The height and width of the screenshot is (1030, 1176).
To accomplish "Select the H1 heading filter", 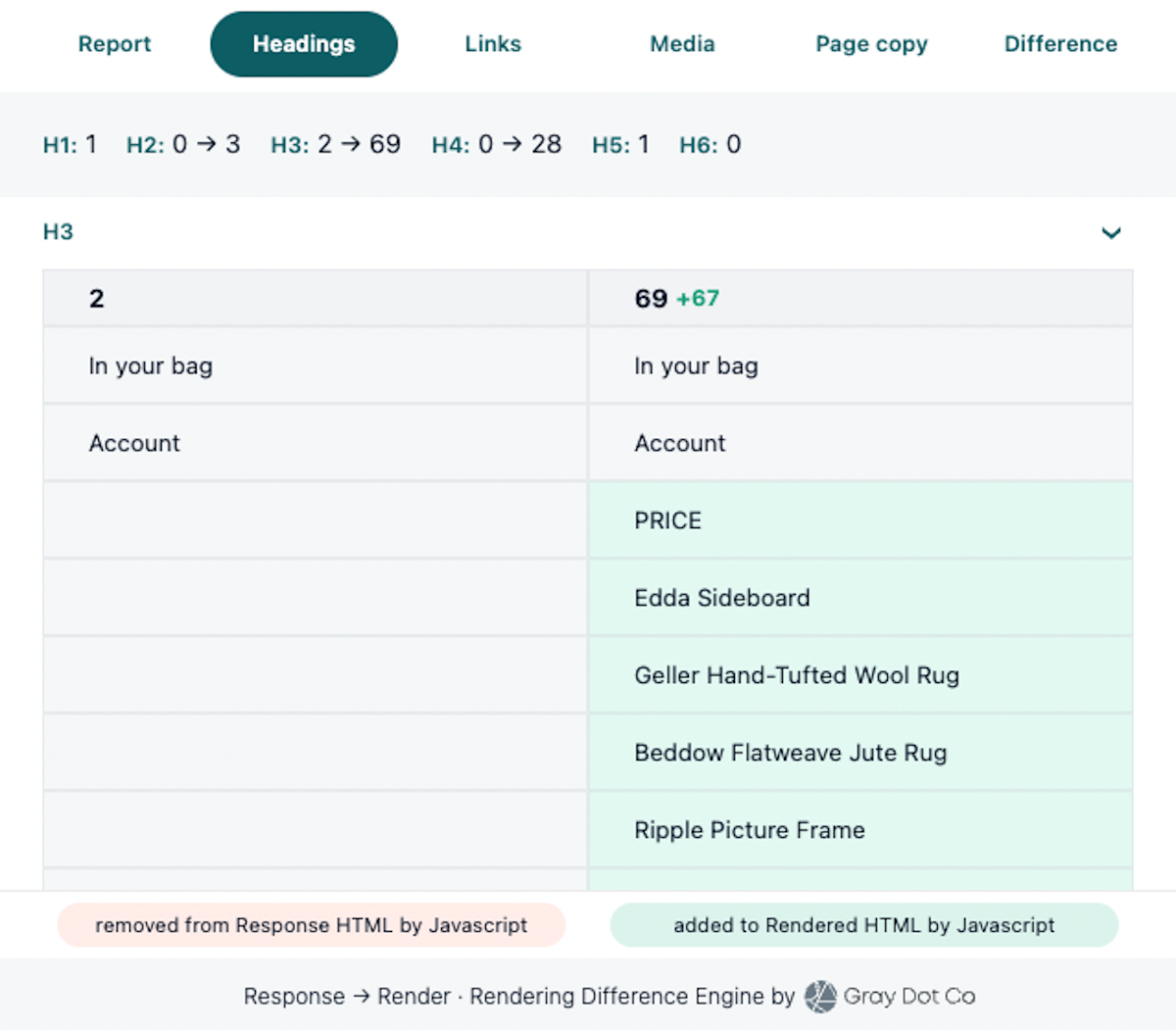I will [x=70, y=144].
